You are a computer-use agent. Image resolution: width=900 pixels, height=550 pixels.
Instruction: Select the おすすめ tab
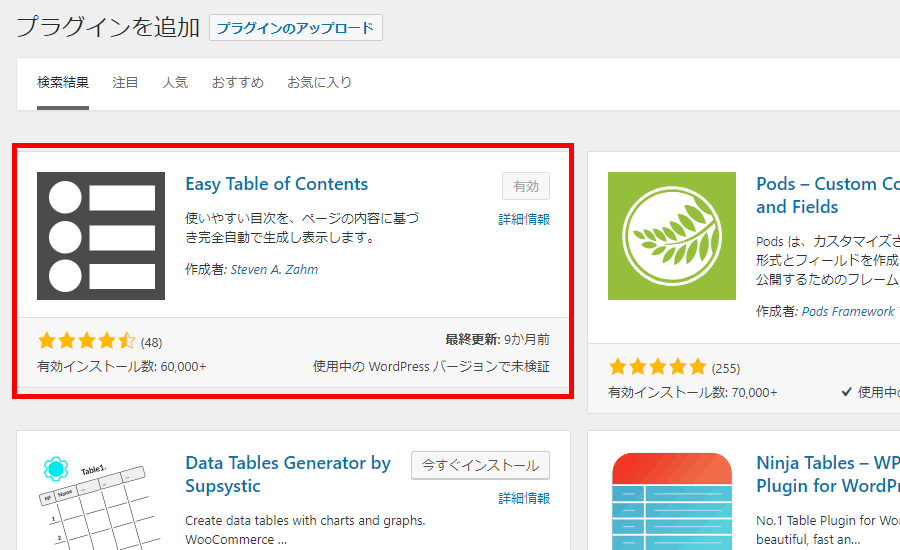[x=238, y=83]
